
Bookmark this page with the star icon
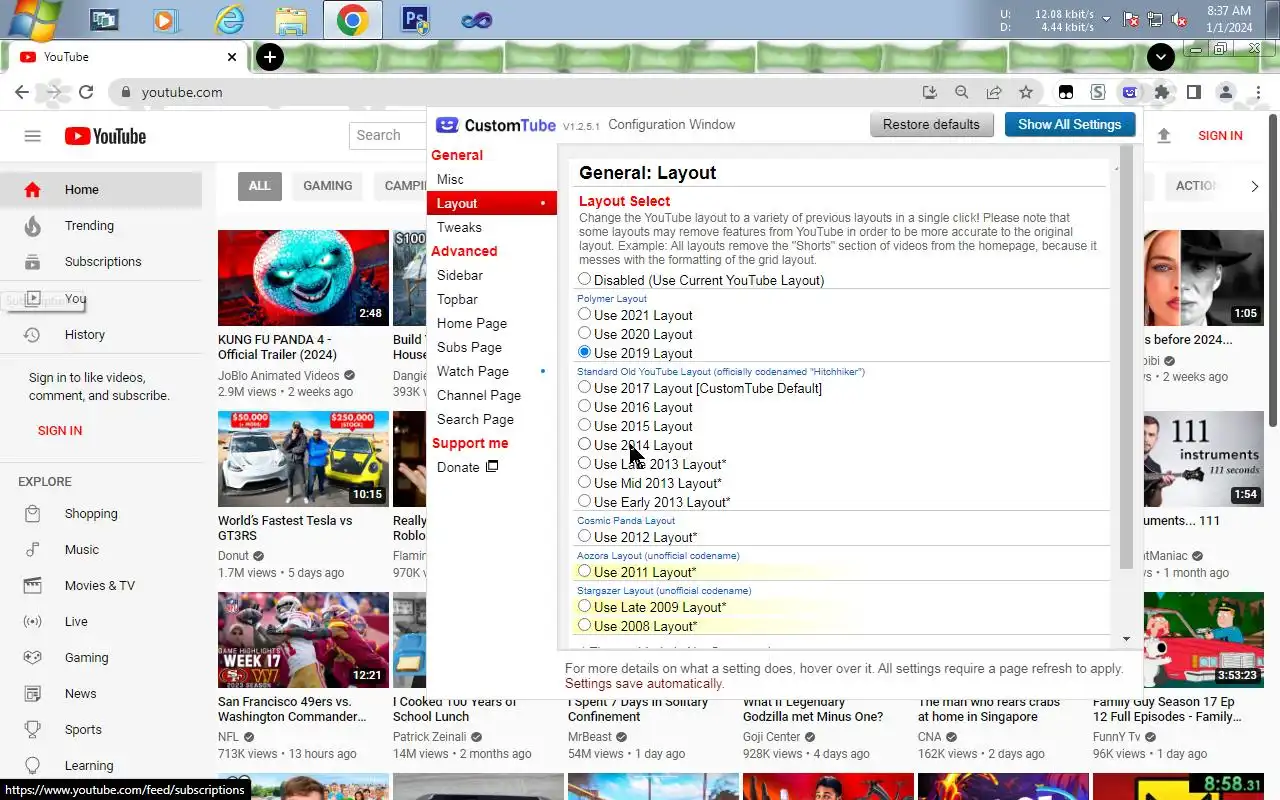click(x=1026, y=92)
